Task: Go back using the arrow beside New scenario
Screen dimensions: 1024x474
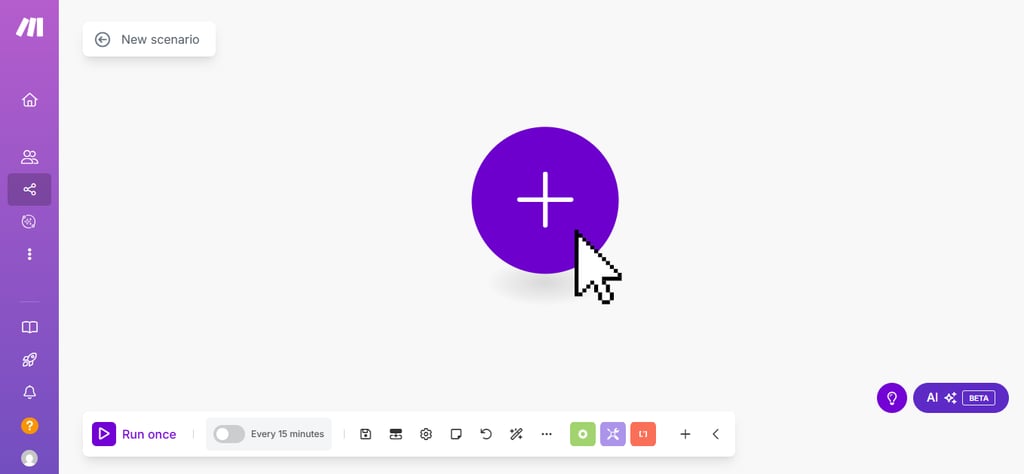Action: [103, 40]
